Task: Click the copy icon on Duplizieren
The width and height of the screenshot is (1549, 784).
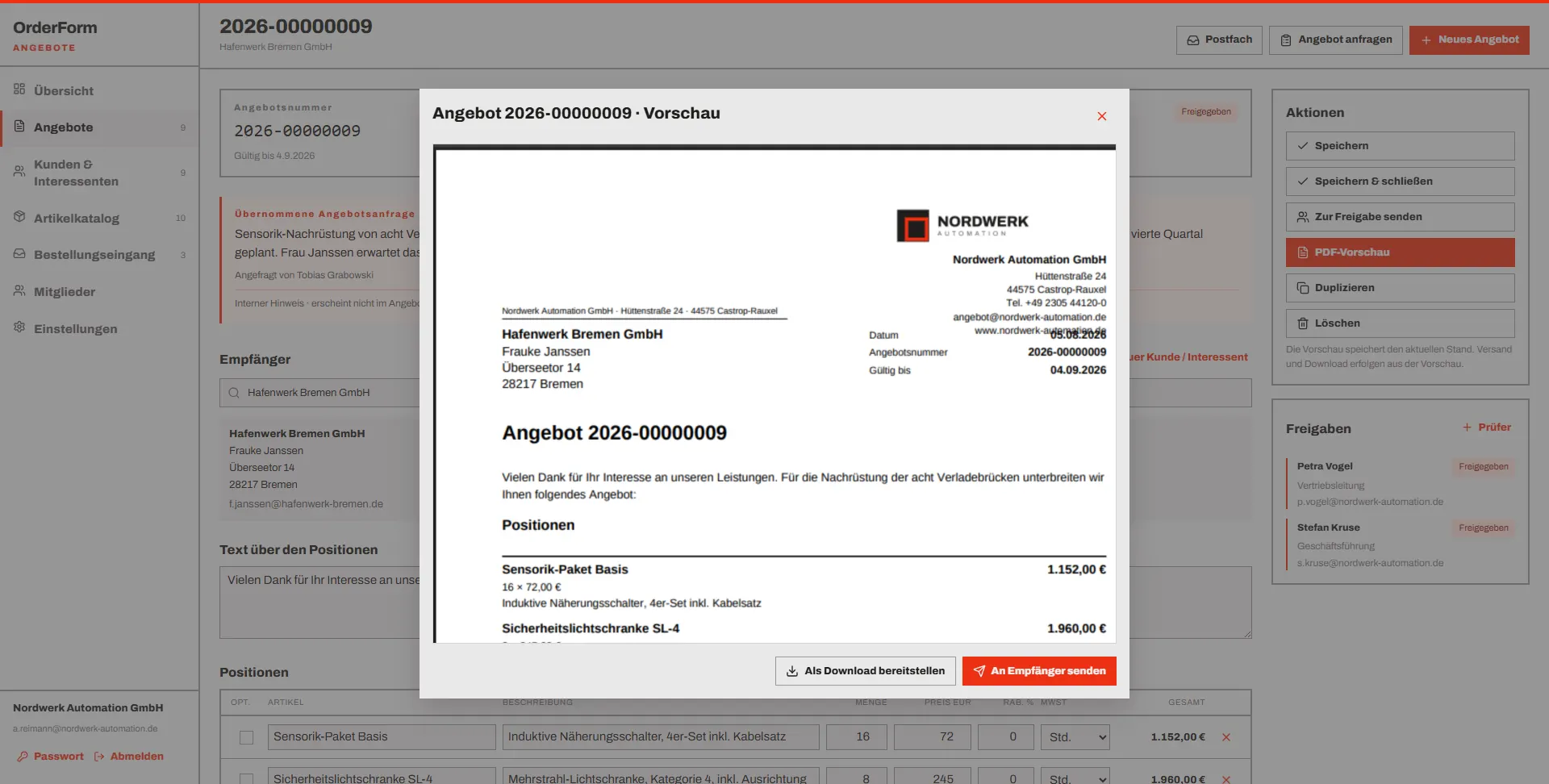Action: tap(1303, 288)
